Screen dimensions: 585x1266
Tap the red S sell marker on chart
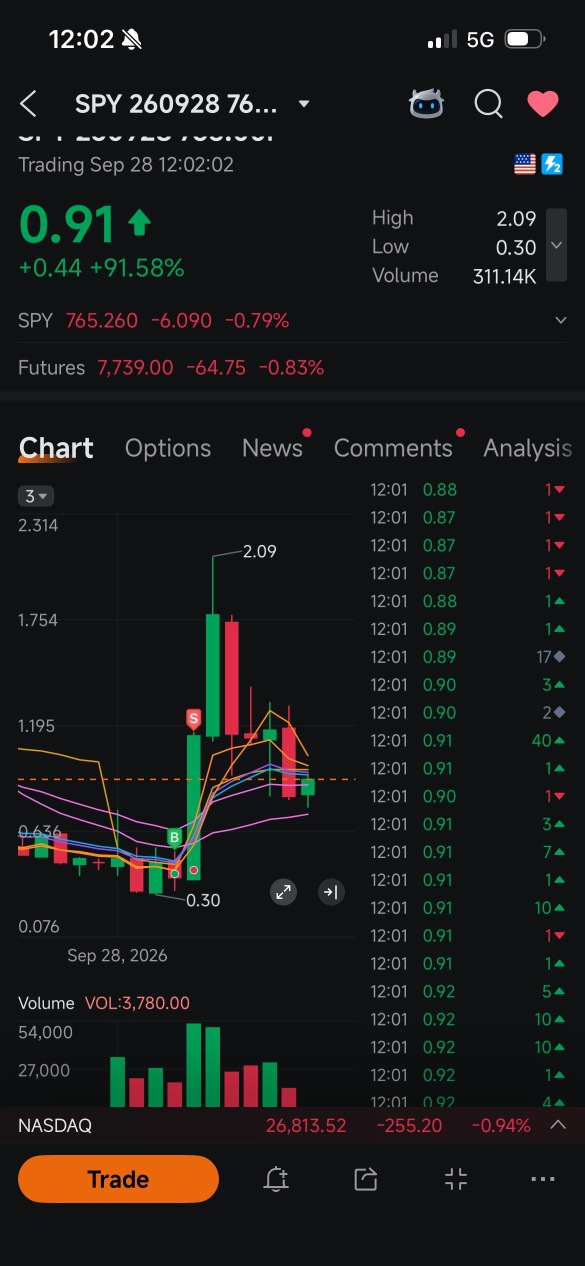tap(193, 718)
